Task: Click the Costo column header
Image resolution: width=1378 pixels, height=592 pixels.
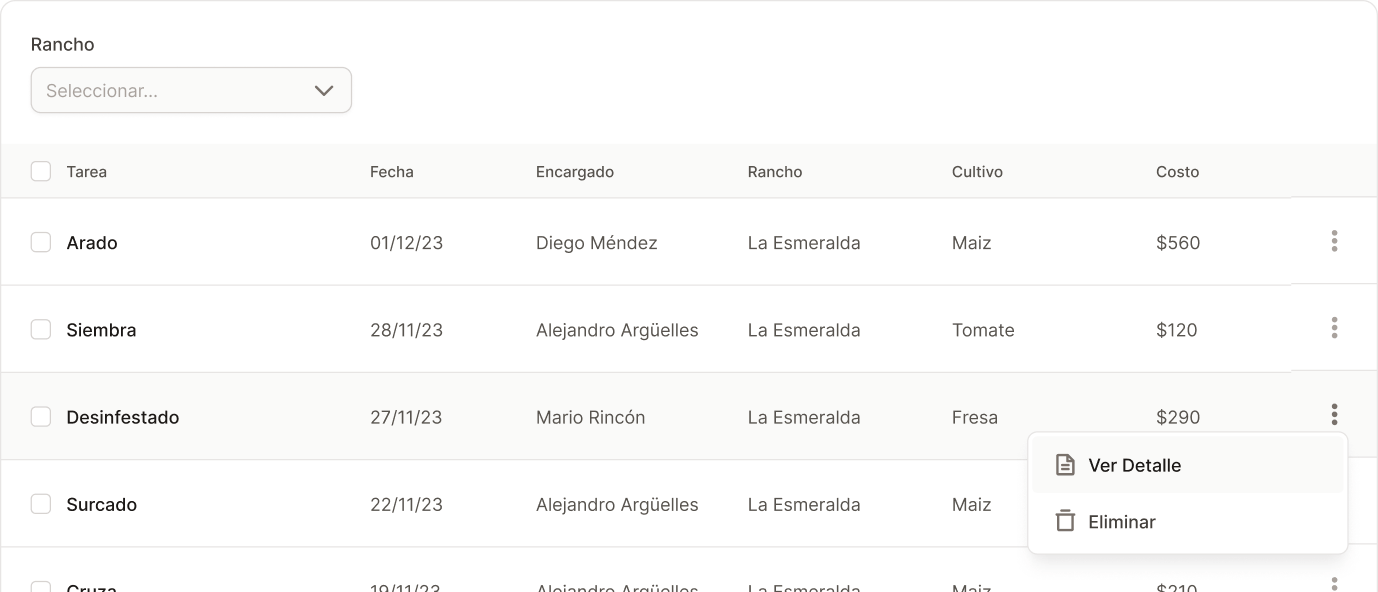Action: click(1177, 172)
